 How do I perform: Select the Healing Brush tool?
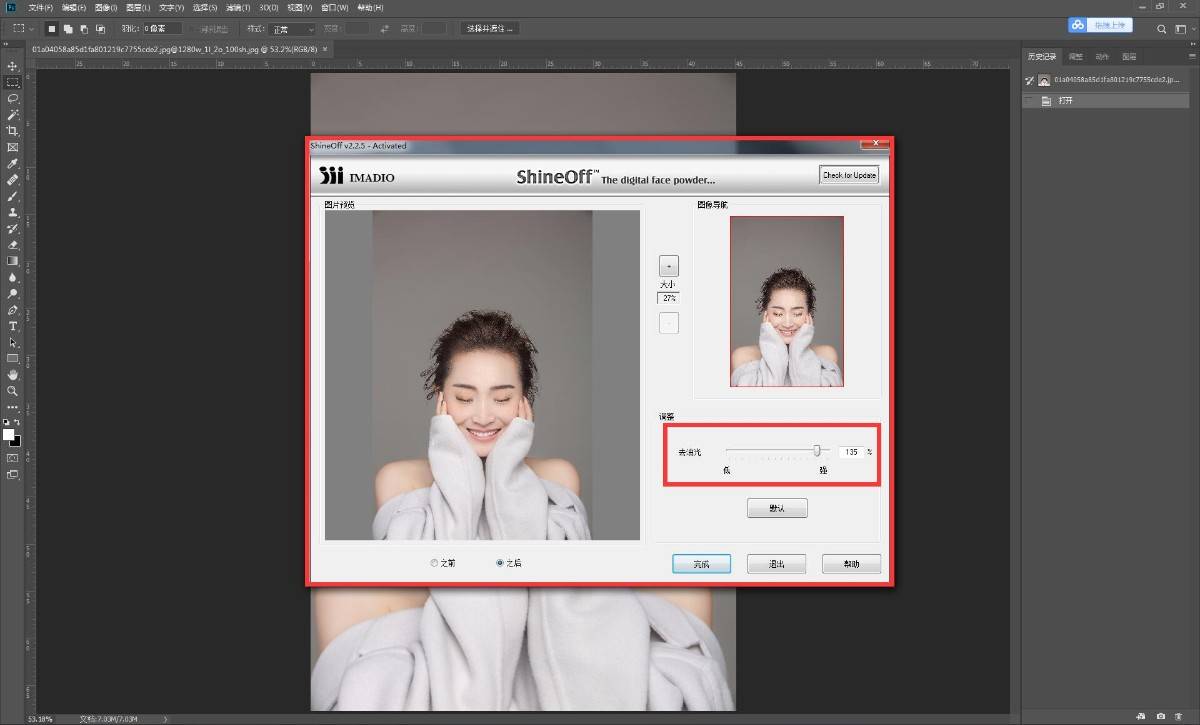13,180
